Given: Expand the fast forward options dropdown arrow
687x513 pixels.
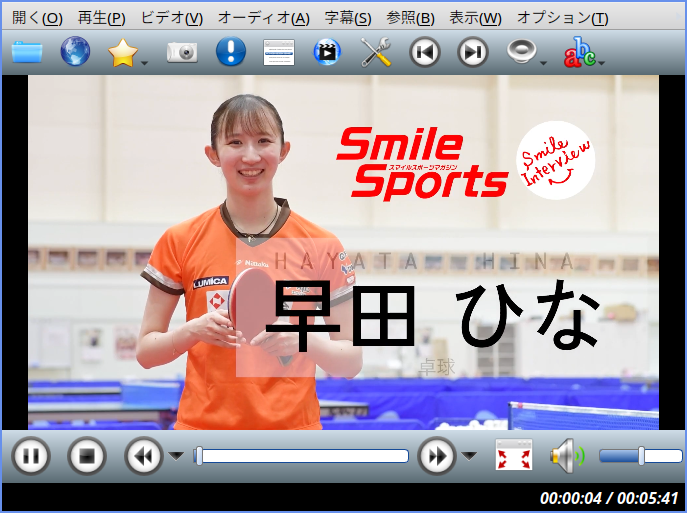Looking at the screenshot, I should pos(469,456).
